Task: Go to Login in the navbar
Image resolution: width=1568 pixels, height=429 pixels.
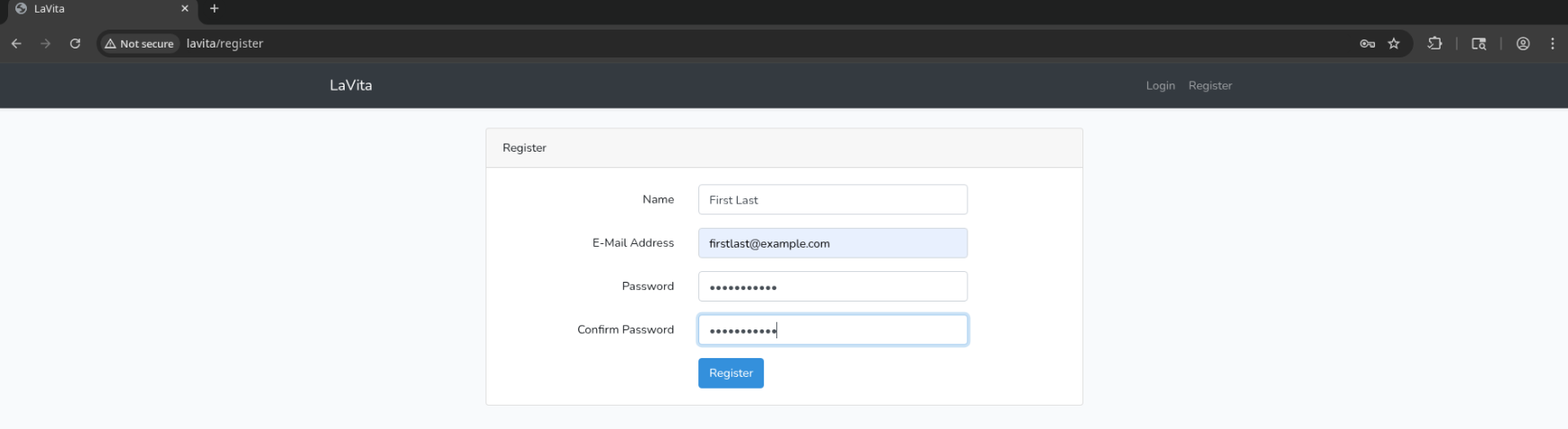Action: tap(1160, 85)
